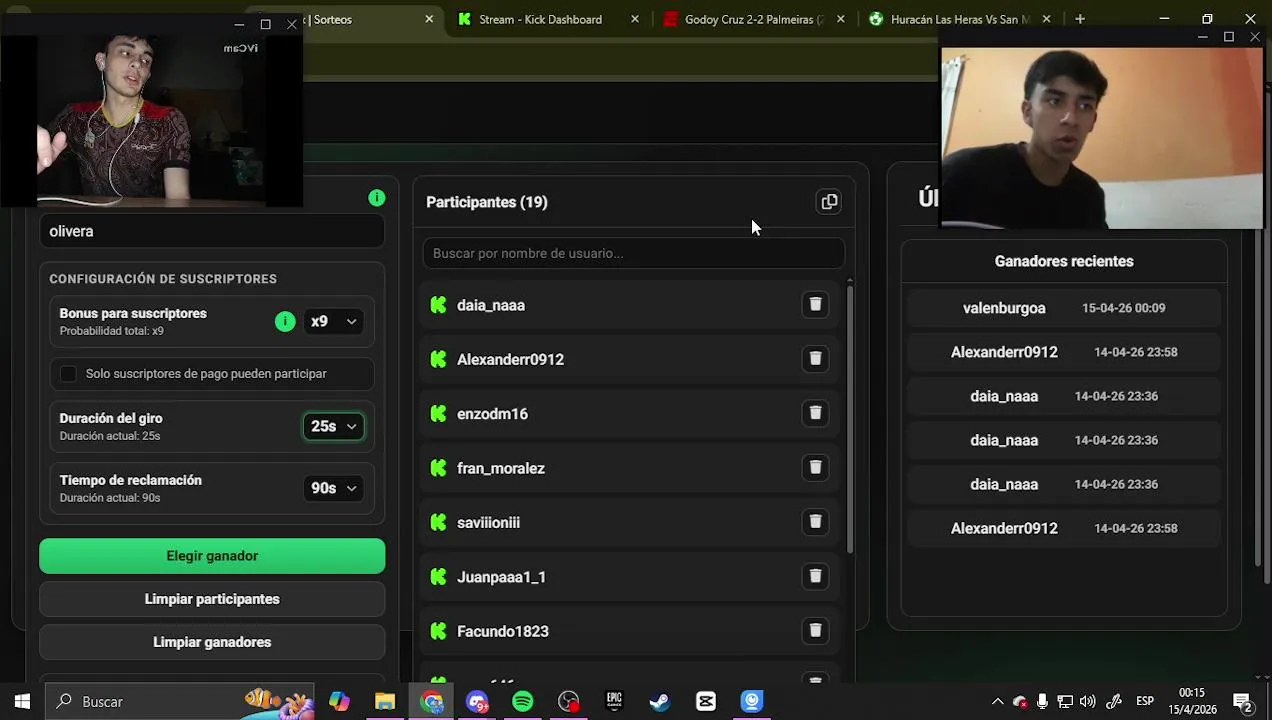Click the participants list scrollbar
Image resolution: width=1272 pixels, height=720 pixels.
click(850, 420)
